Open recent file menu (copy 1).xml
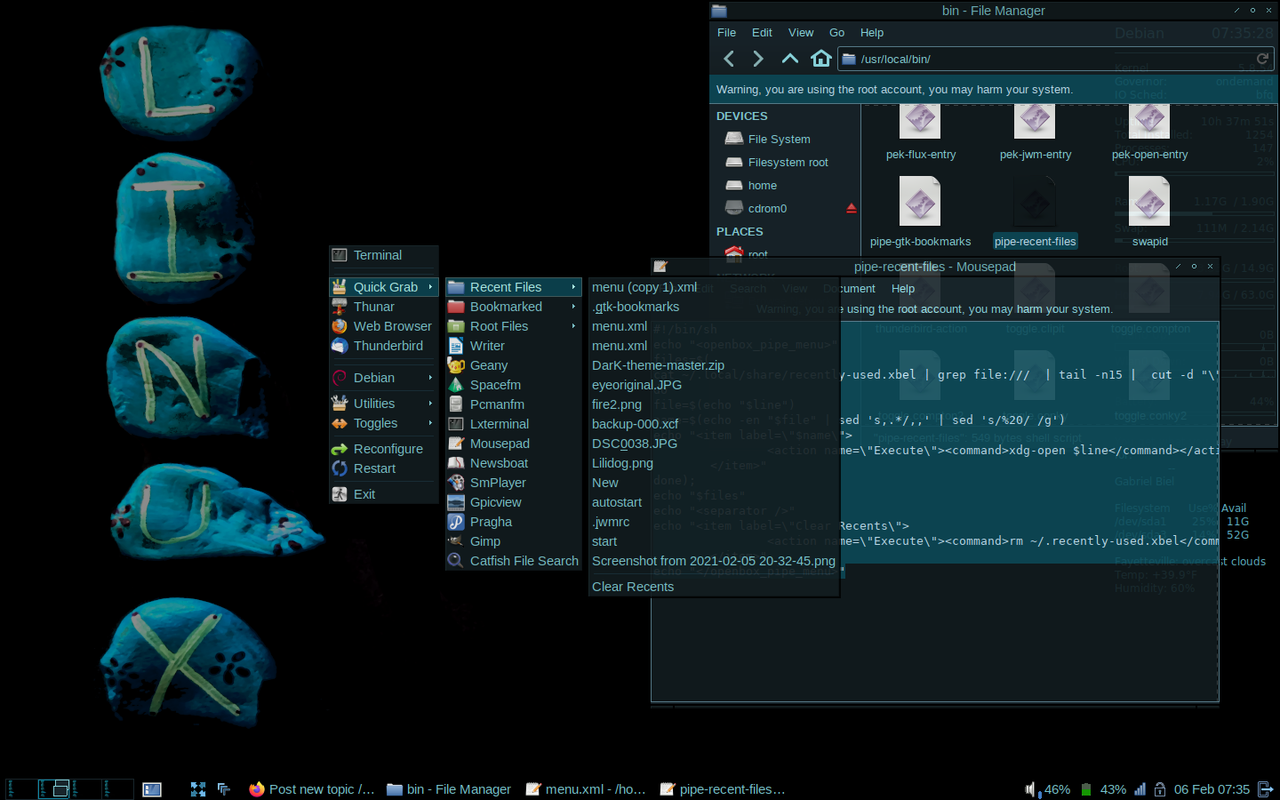This screenshot has width=1280, height=800. pyautogui.click(x=713, y=287)
